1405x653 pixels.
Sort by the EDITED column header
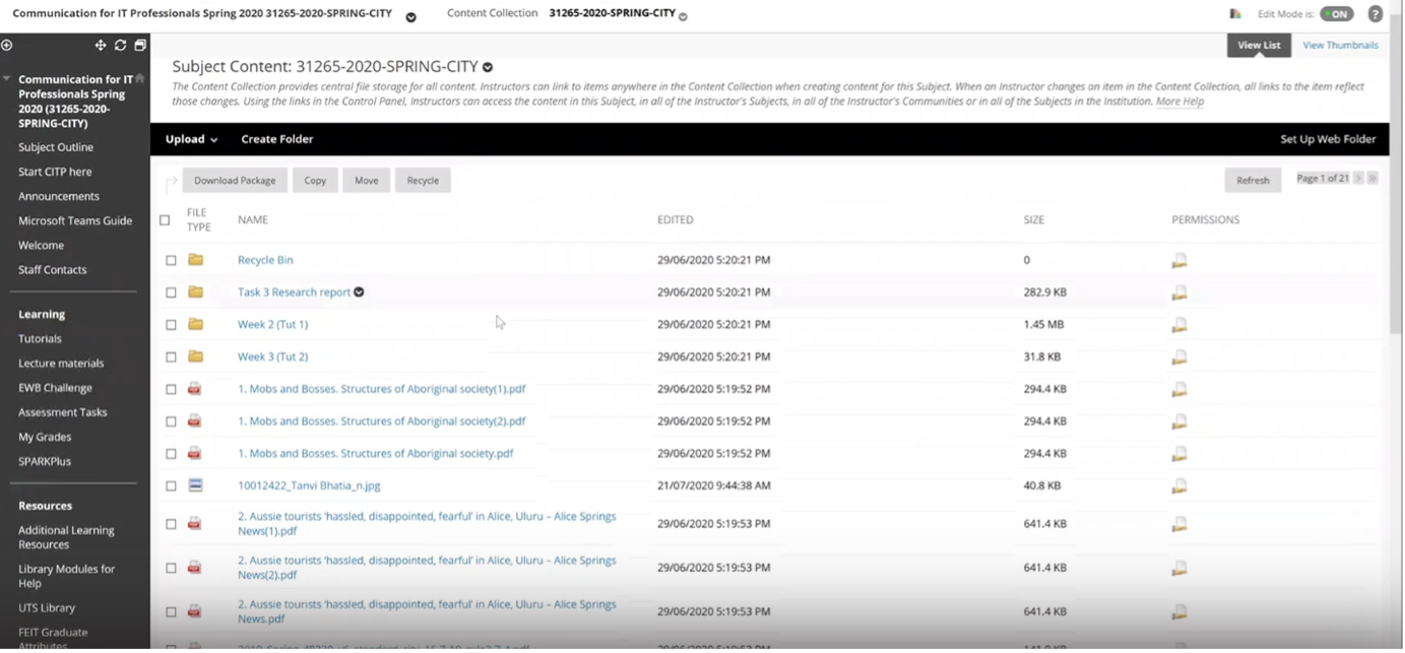[675, 220]
